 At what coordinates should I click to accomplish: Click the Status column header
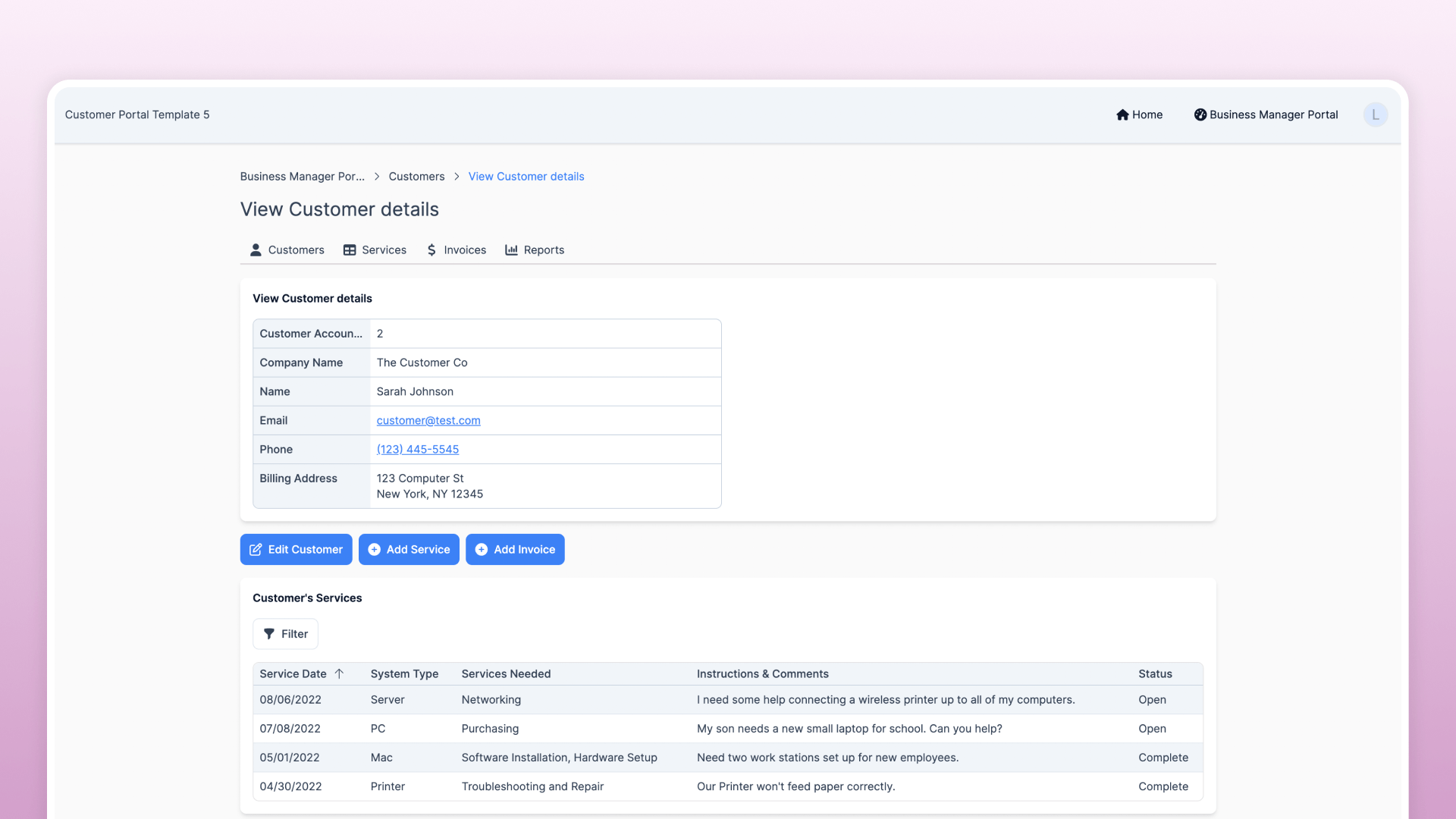1154,673
